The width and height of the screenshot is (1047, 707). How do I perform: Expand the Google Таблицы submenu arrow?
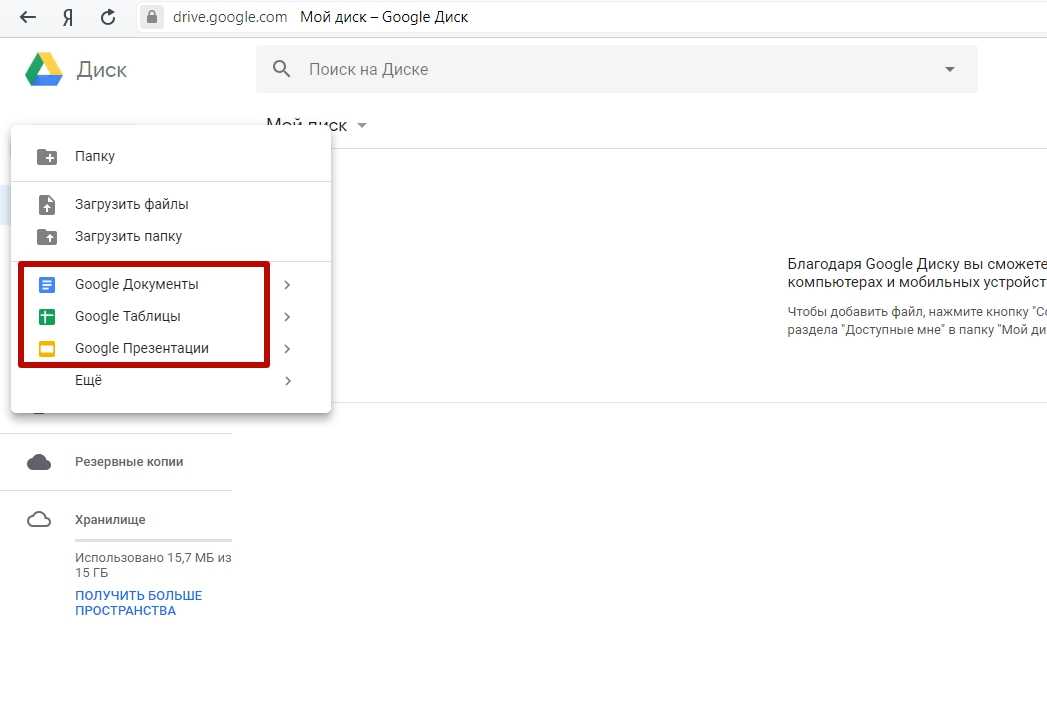(287, 317)
